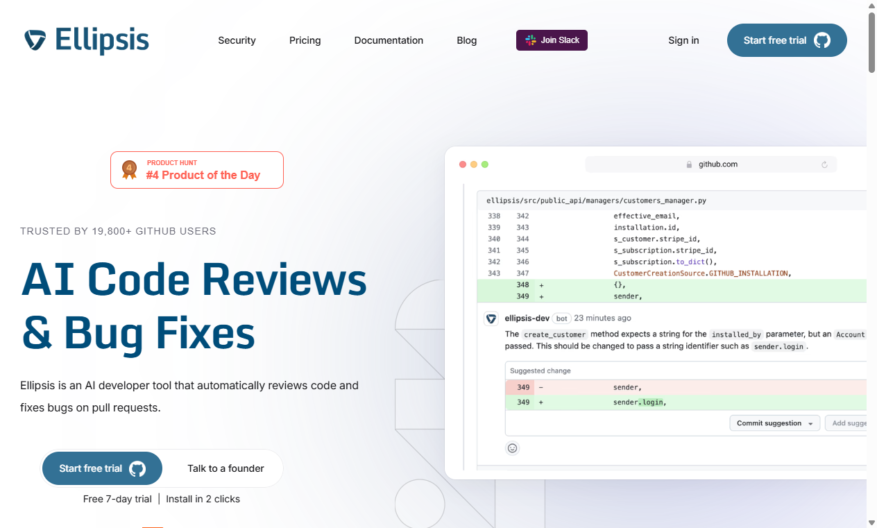Click the customers_manager.py file path
The image size is (877, 528).
(596, 200)
